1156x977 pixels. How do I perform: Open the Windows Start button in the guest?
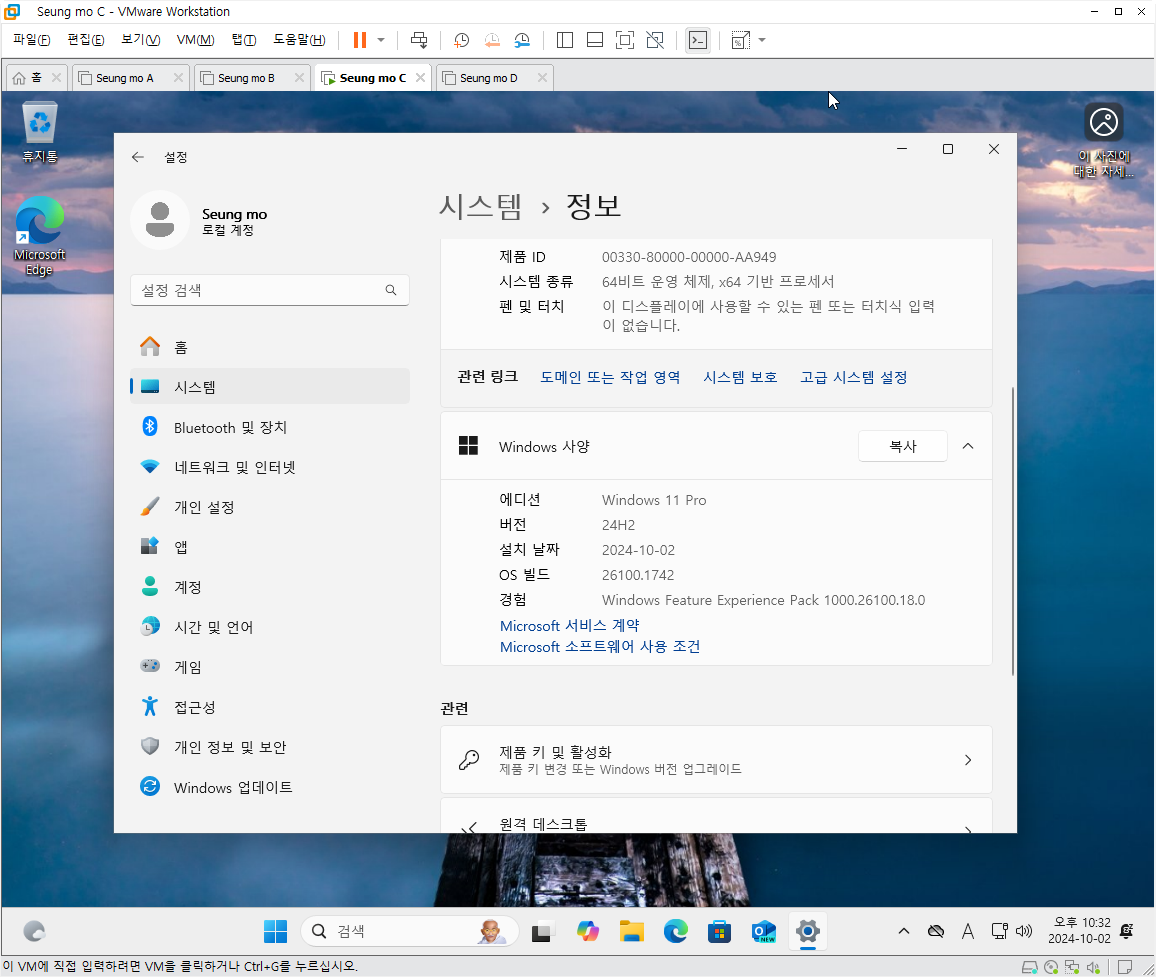[275, 931]
